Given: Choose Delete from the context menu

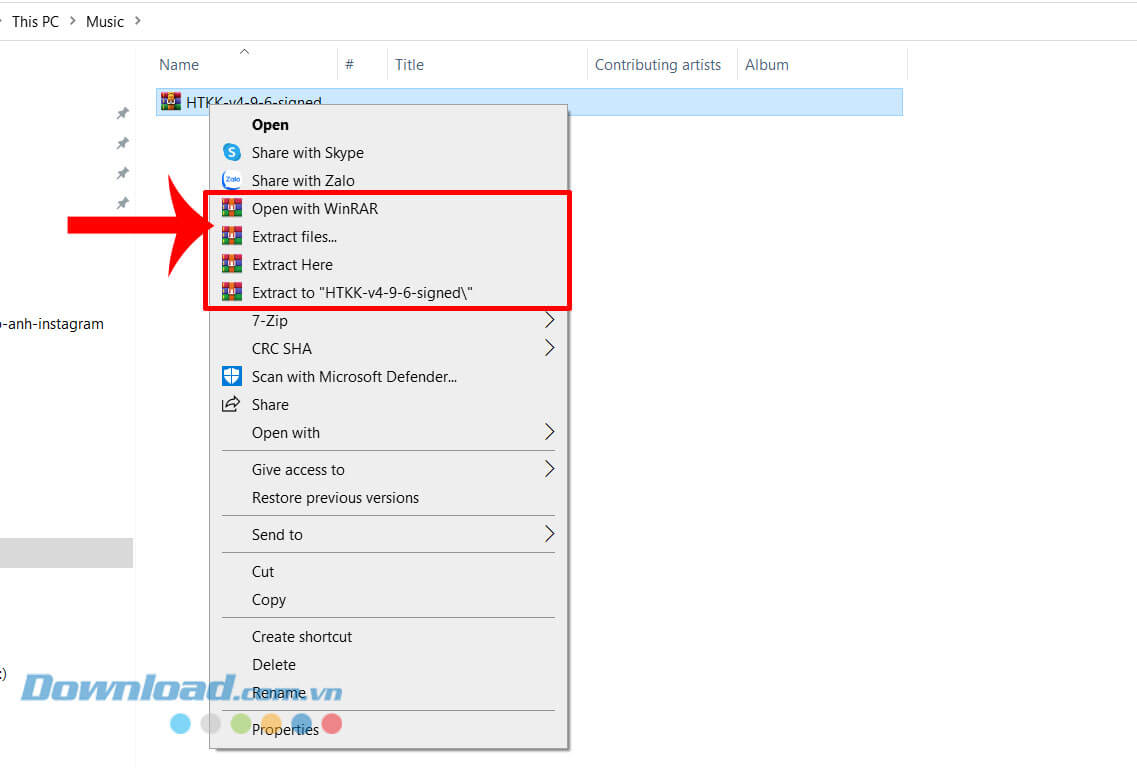Looking at the screenshot, I should click(x=274, y=665).
